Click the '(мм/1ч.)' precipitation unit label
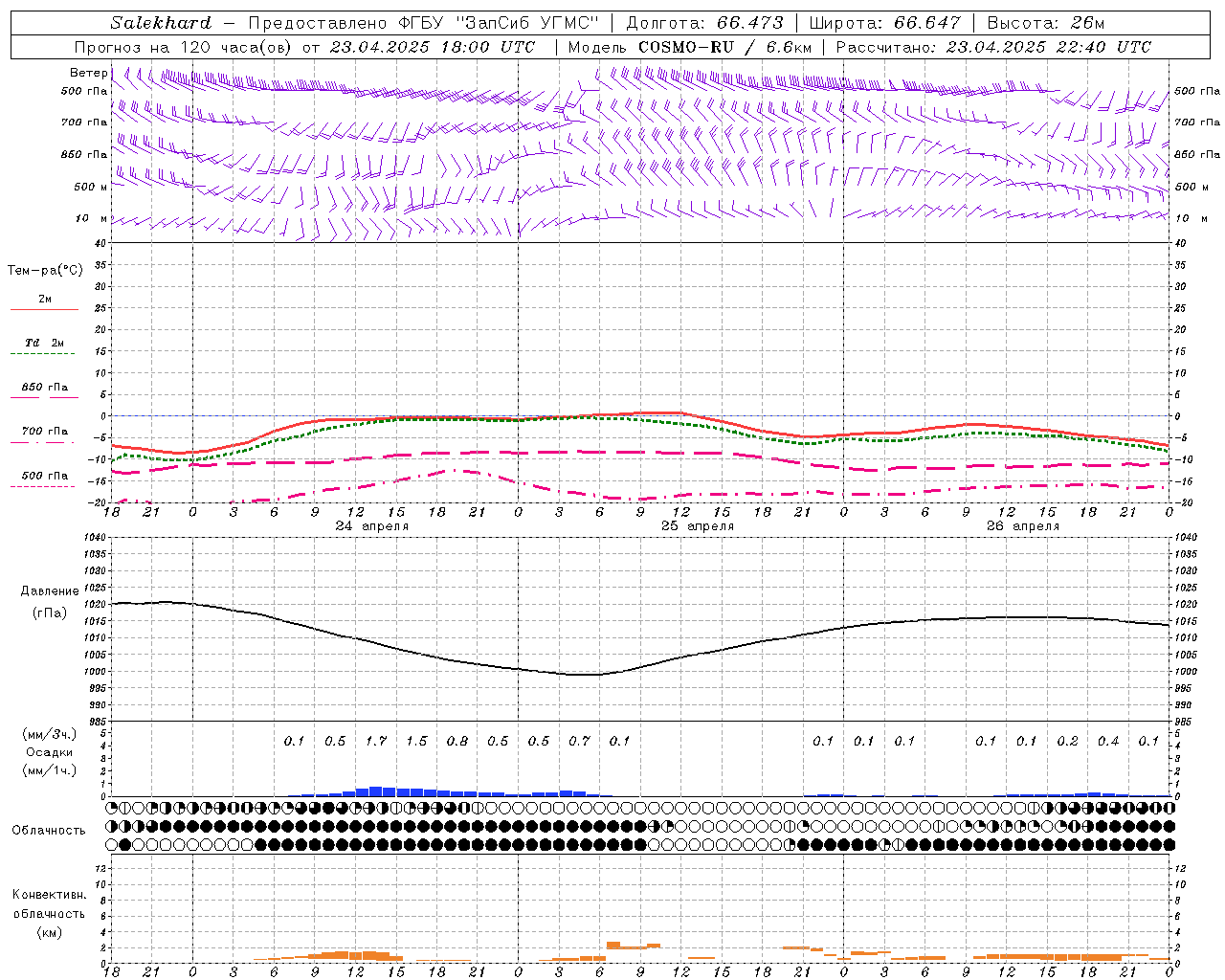The width and height of the screenshot is (1225, 980). (50, 770)
